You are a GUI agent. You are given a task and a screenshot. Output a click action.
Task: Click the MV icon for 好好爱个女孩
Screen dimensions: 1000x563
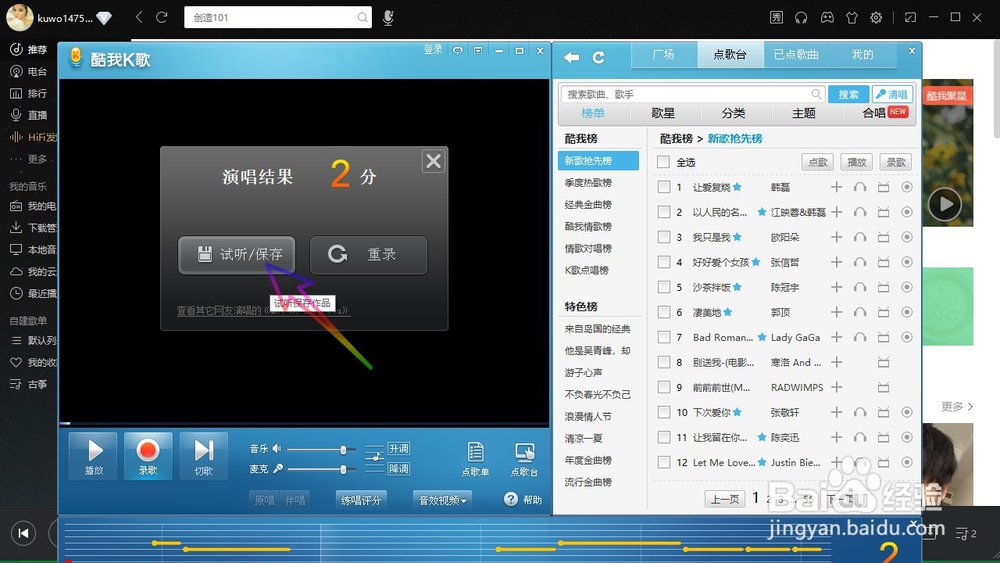coord(883,262)
